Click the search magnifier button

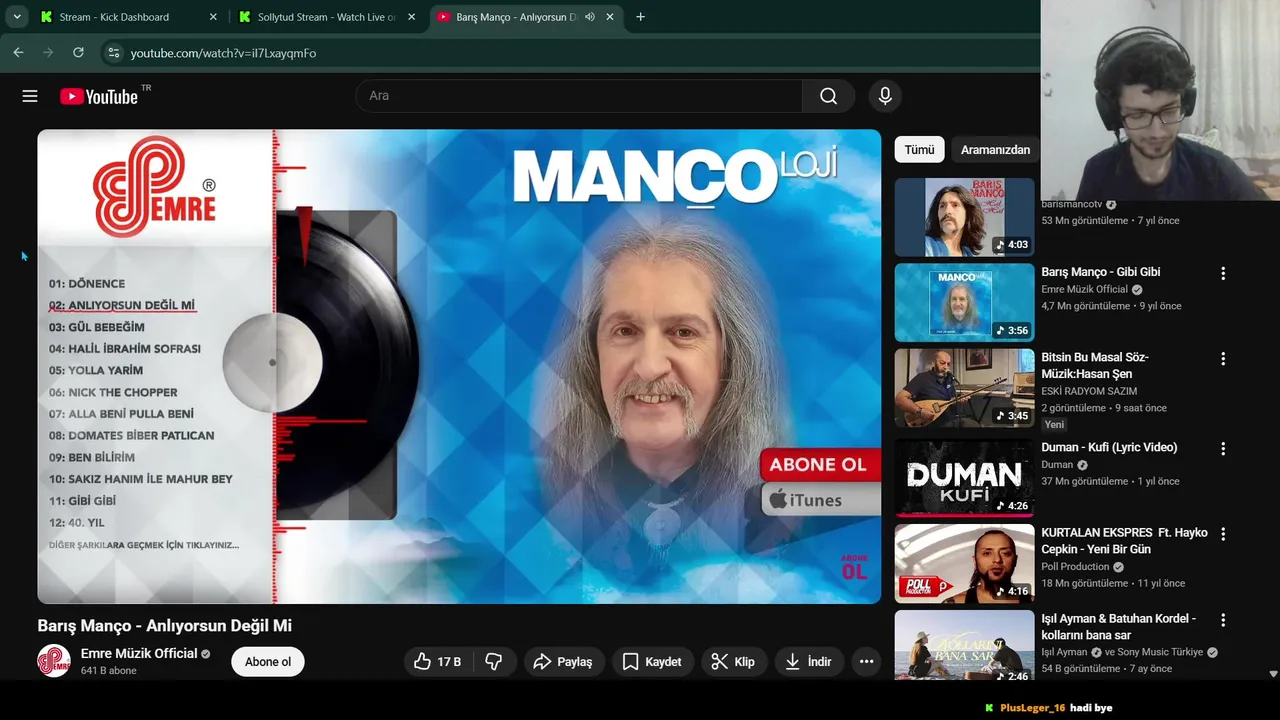click(828, 96)
